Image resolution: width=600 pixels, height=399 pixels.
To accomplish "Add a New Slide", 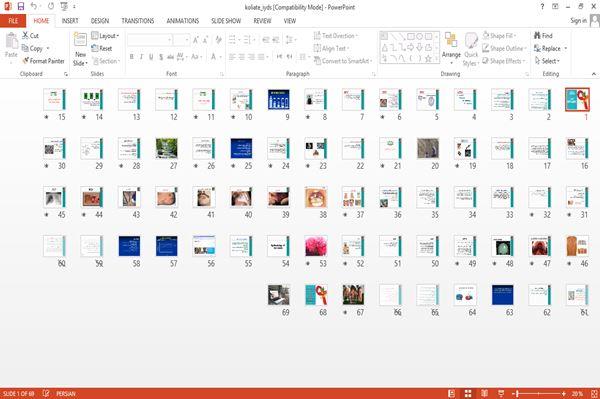I will coord(80,49).
